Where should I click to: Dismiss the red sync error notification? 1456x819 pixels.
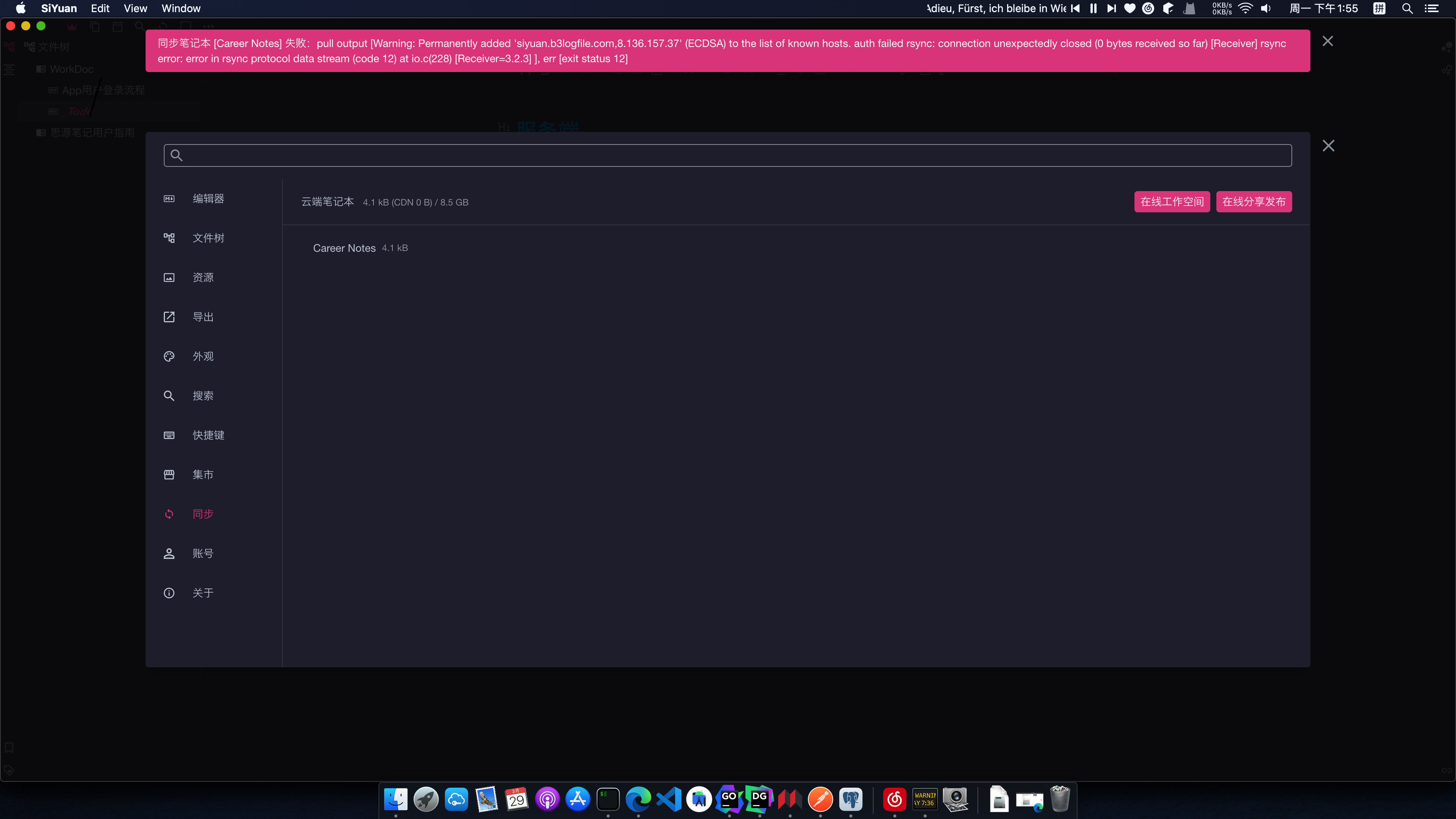[1328, 41]
